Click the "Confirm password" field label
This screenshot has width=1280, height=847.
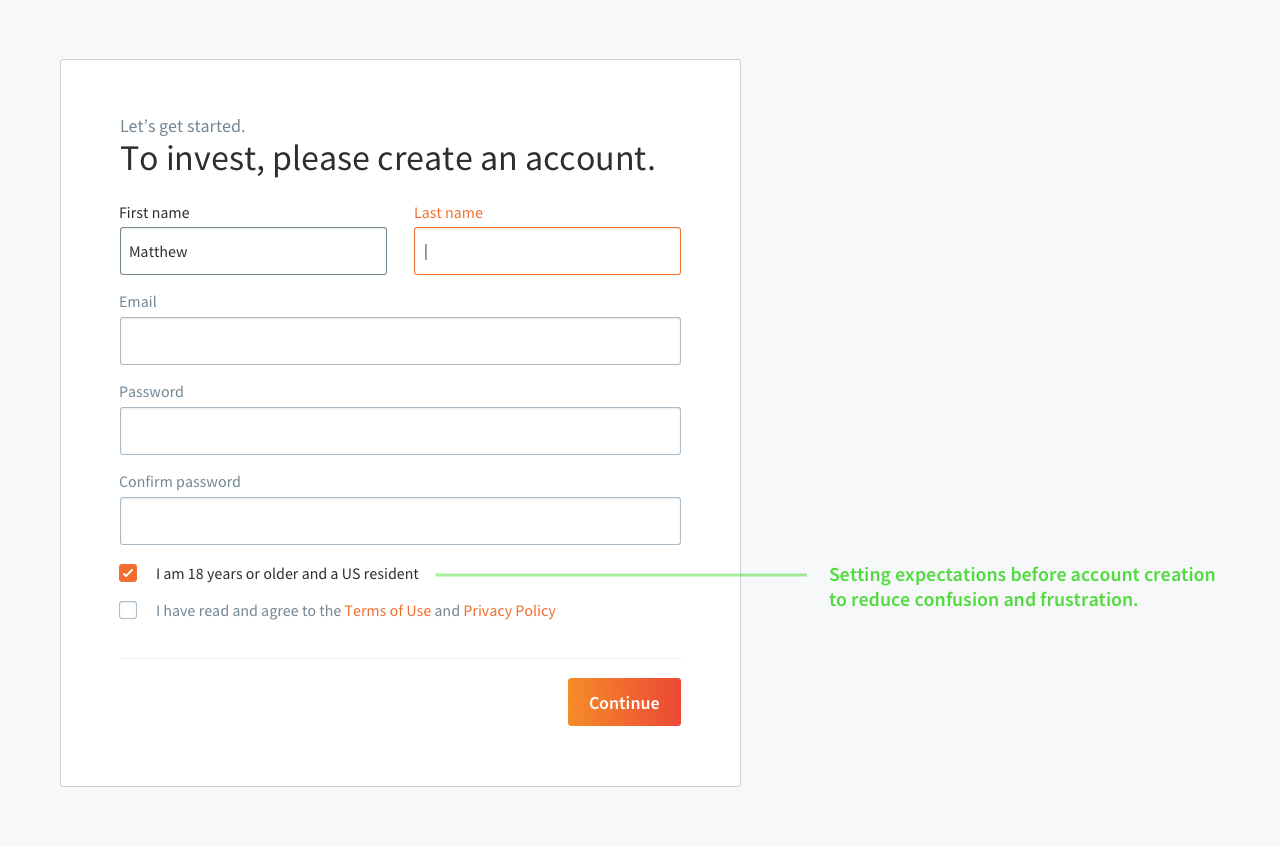[180, 482]
